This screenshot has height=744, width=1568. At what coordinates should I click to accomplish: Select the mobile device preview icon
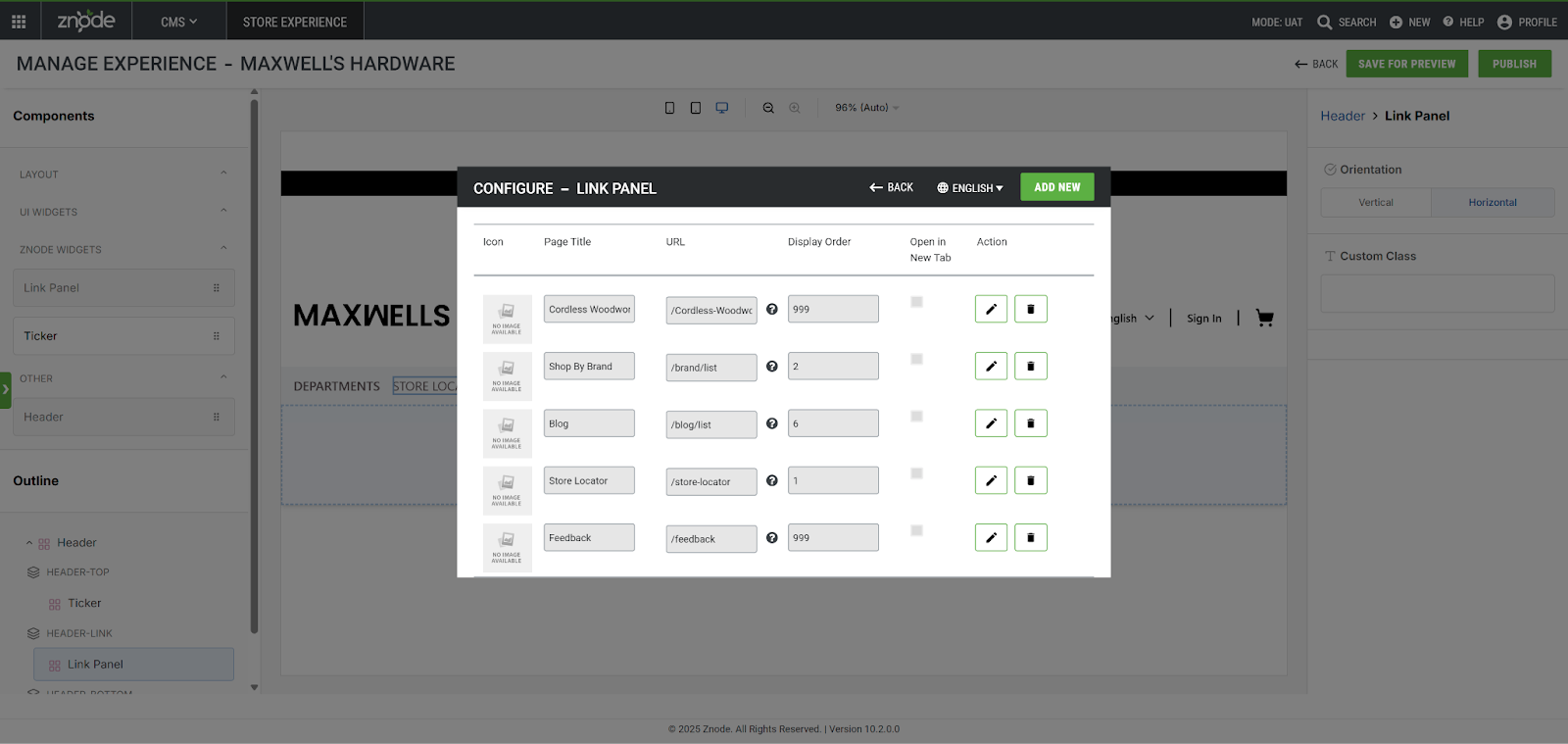tap(669, 108)
